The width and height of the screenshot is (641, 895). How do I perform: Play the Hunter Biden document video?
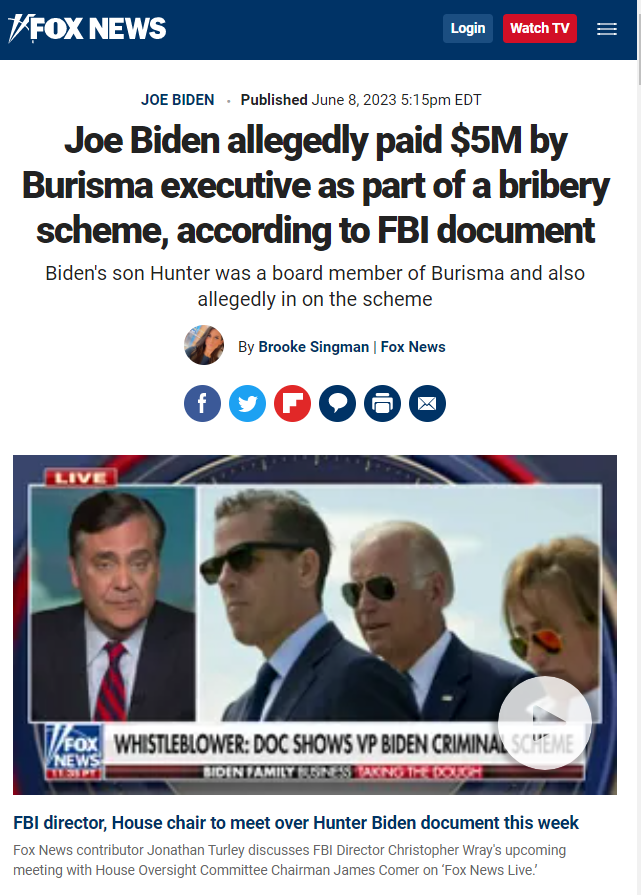pyautogui.click(x=545, y=723)
